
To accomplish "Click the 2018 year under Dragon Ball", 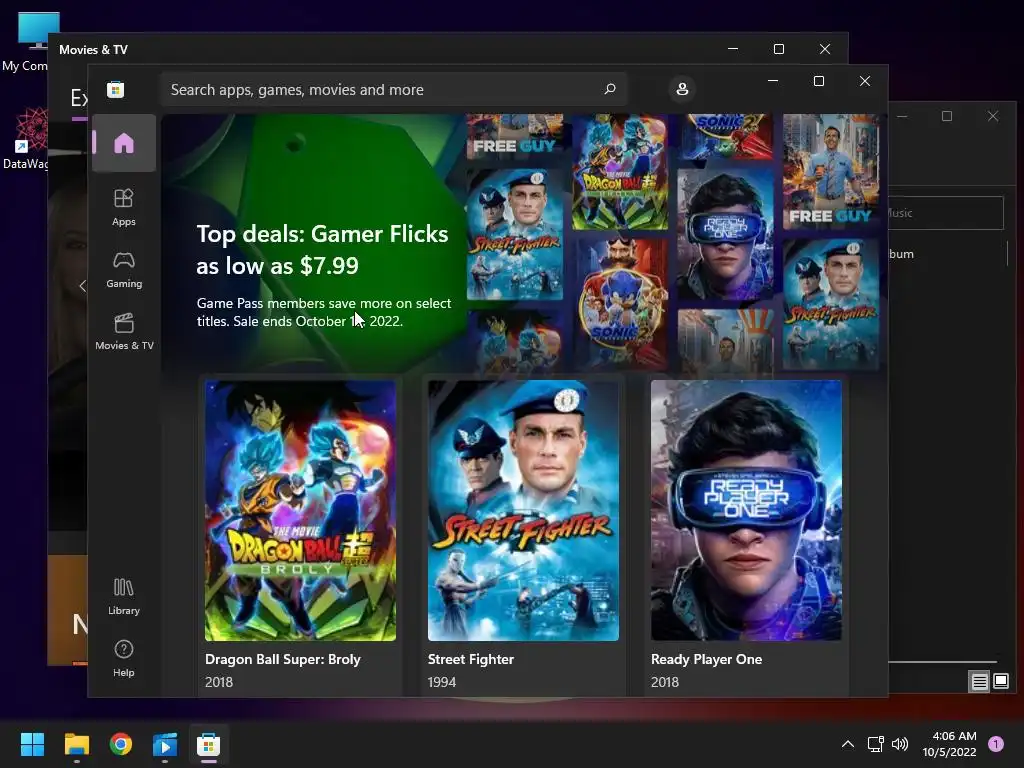I will pos(219,682).
